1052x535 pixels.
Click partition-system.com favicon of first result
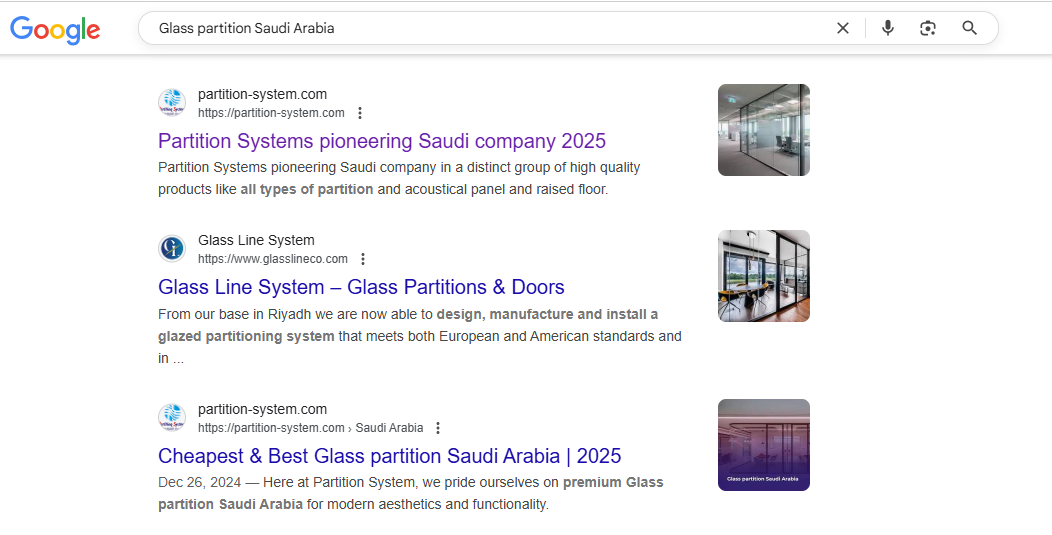[172, 103]
